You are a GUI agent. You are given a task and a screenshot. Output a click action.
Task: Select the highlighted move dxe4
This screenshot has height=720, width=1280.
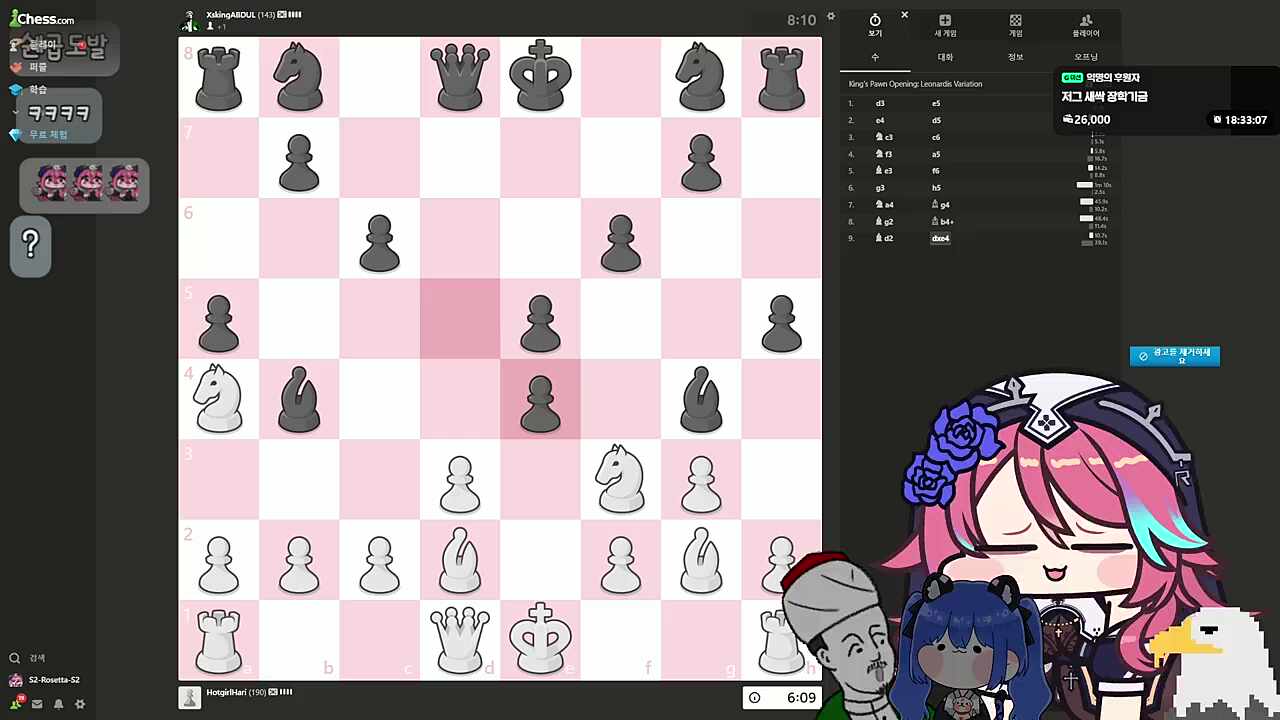click(940, 238)
